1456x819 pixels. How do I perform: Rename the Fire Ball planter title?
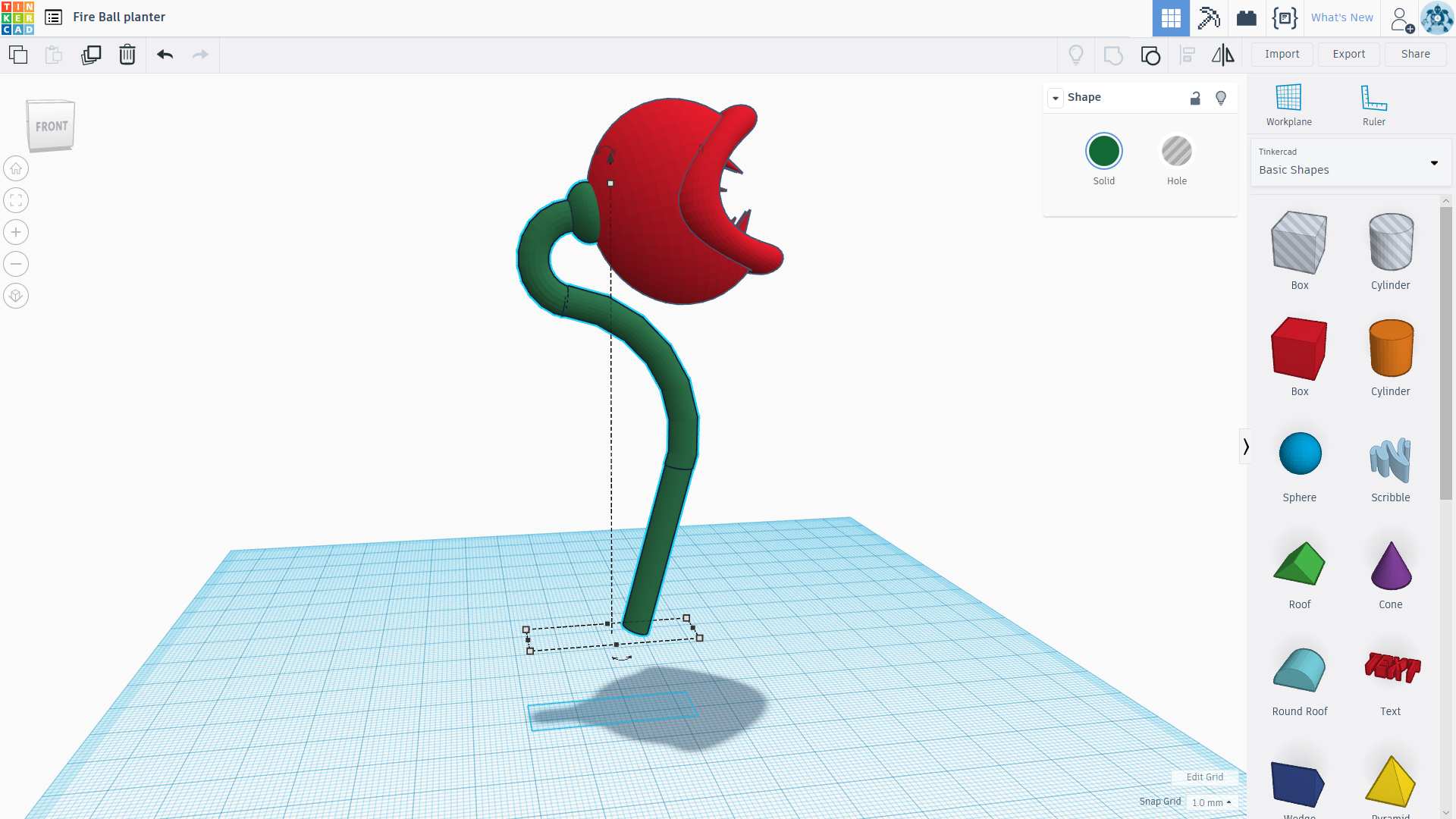119,17
